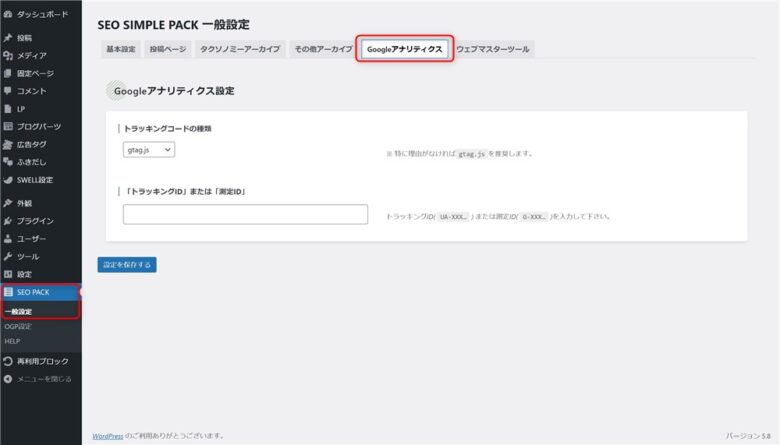Click the settings icon beside 設定
780x445 pixels.
[x=8, y=274]
